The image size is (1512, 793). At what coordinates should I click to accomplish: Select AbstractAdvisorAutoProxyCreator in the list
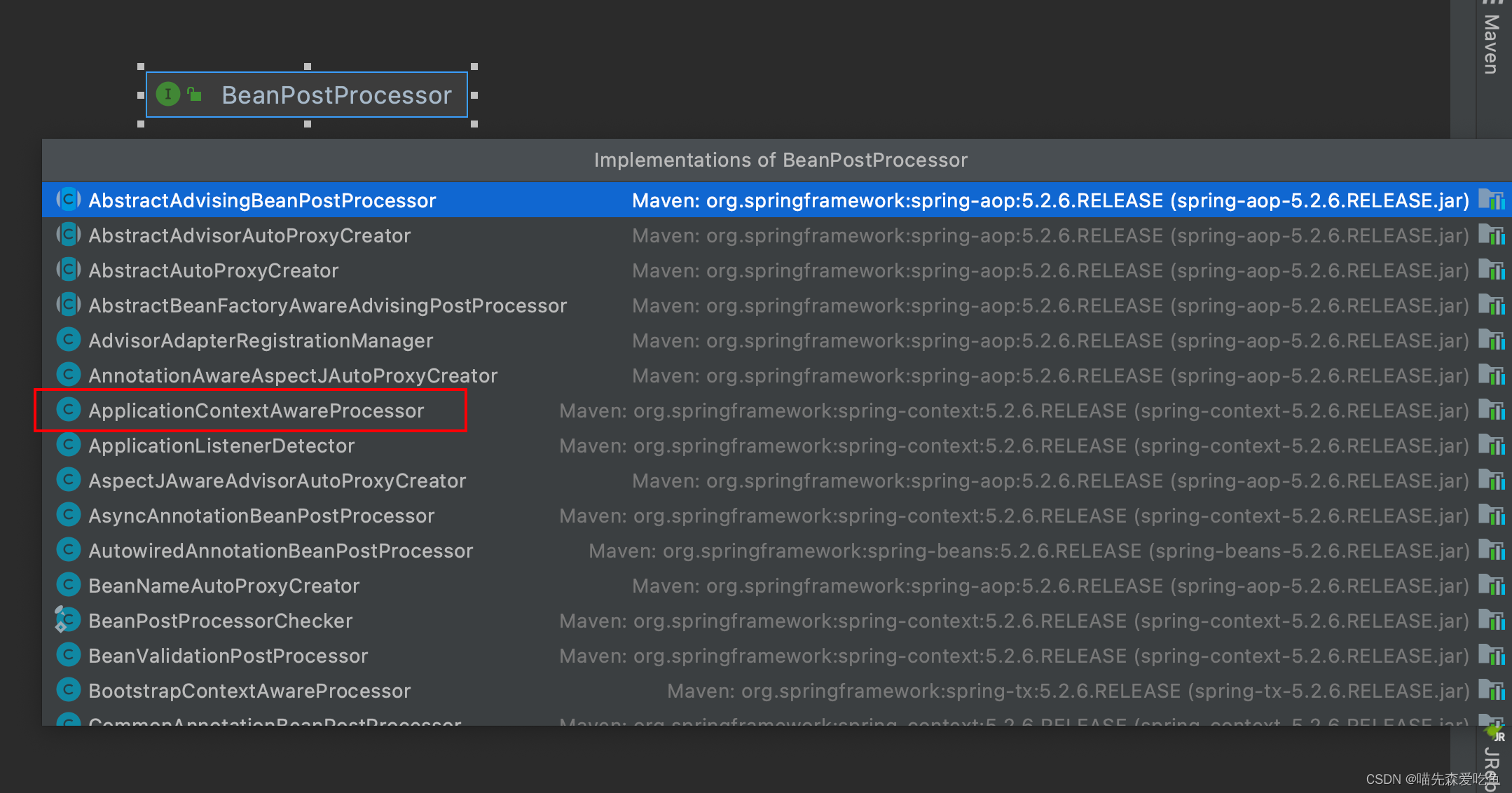pyautogui.click(x=249, y=235)
